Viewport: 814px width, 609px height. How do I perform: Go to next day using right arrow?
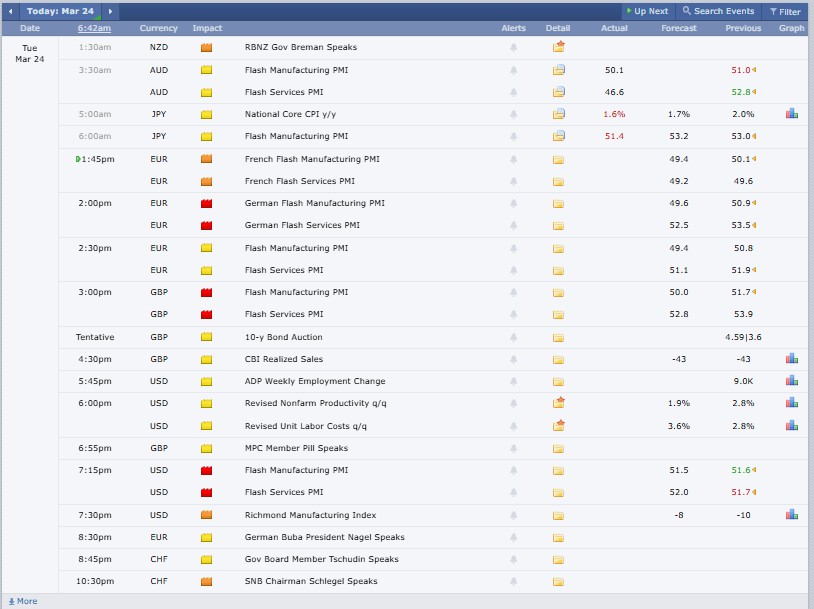point(109,11)
